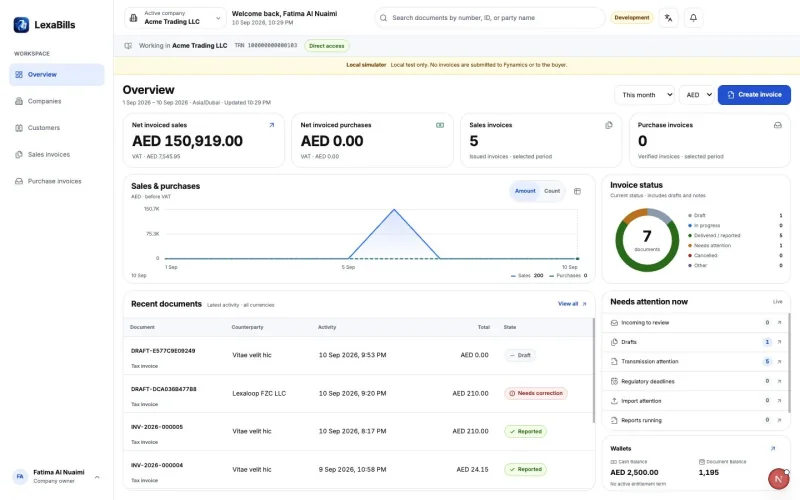Switch chart to Amount view
Viewport: 800px width, 500px height.
[x=525, y=191]
